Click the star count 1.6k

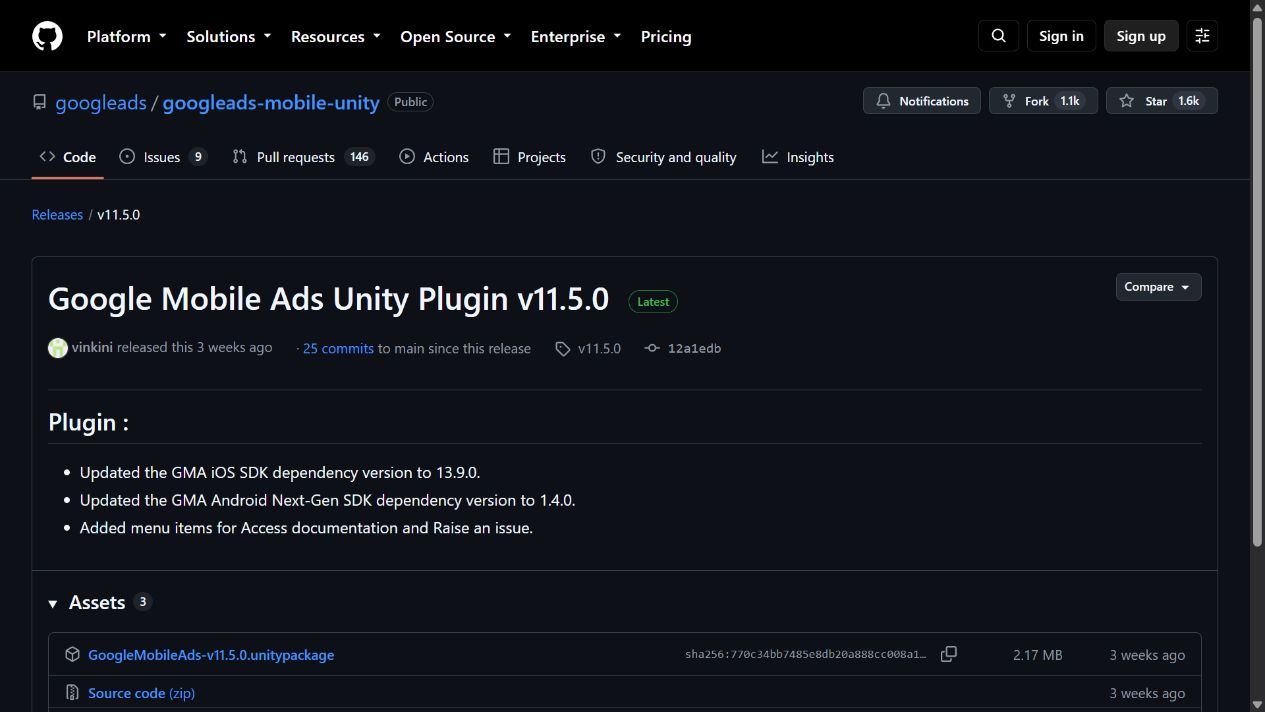(1188, 101)
